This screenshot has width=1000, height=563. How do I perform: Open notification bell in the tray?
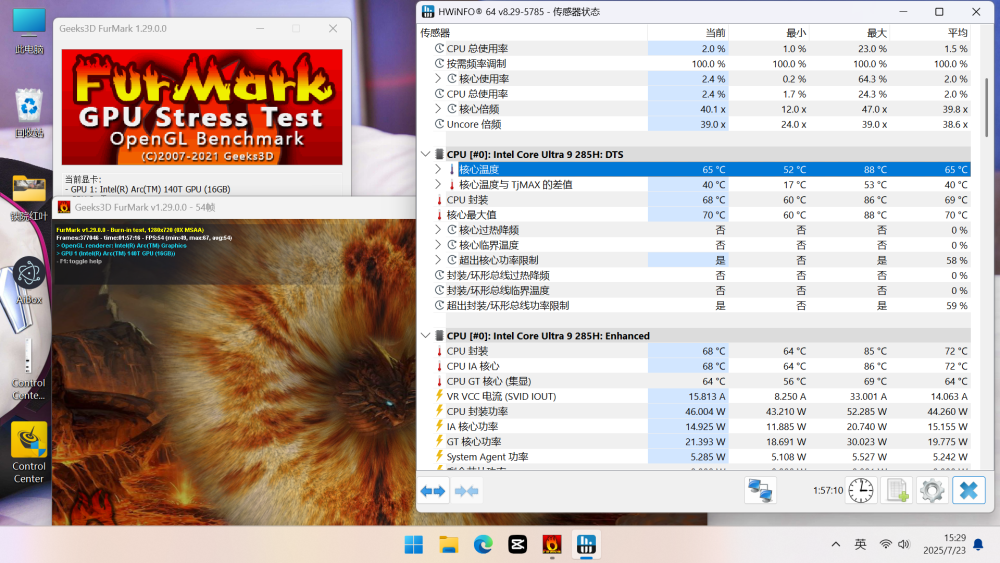point(978,545)
